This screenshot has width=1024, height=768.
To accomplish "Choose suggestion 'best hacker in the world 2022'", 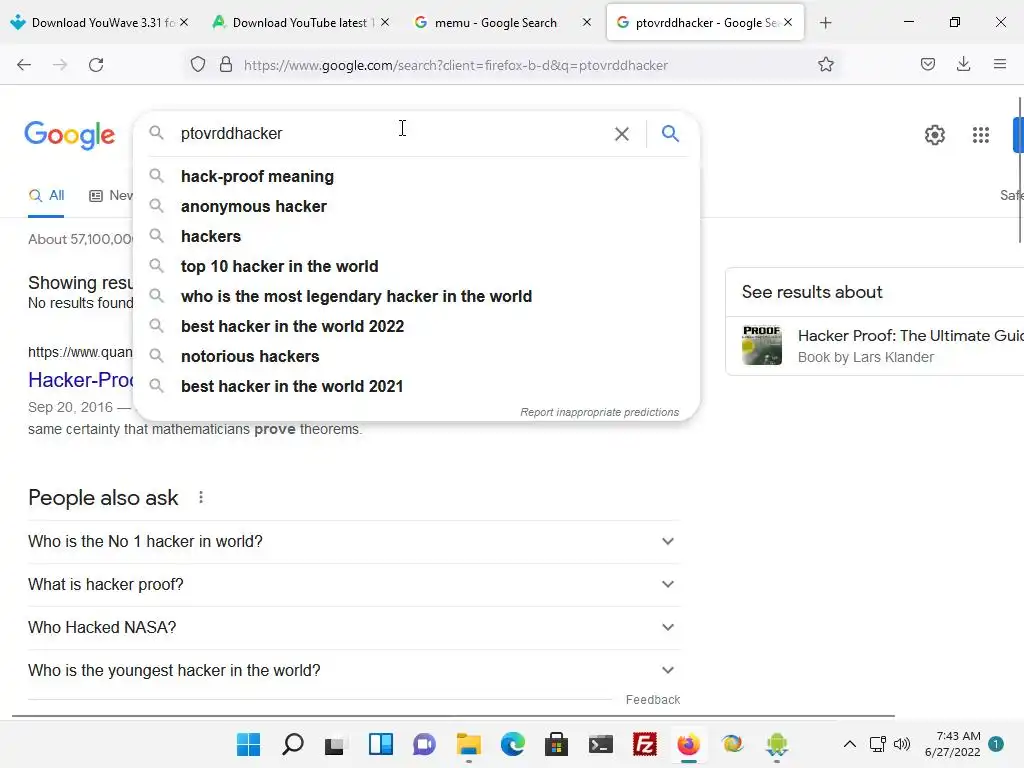I will [x=416, y=327].
